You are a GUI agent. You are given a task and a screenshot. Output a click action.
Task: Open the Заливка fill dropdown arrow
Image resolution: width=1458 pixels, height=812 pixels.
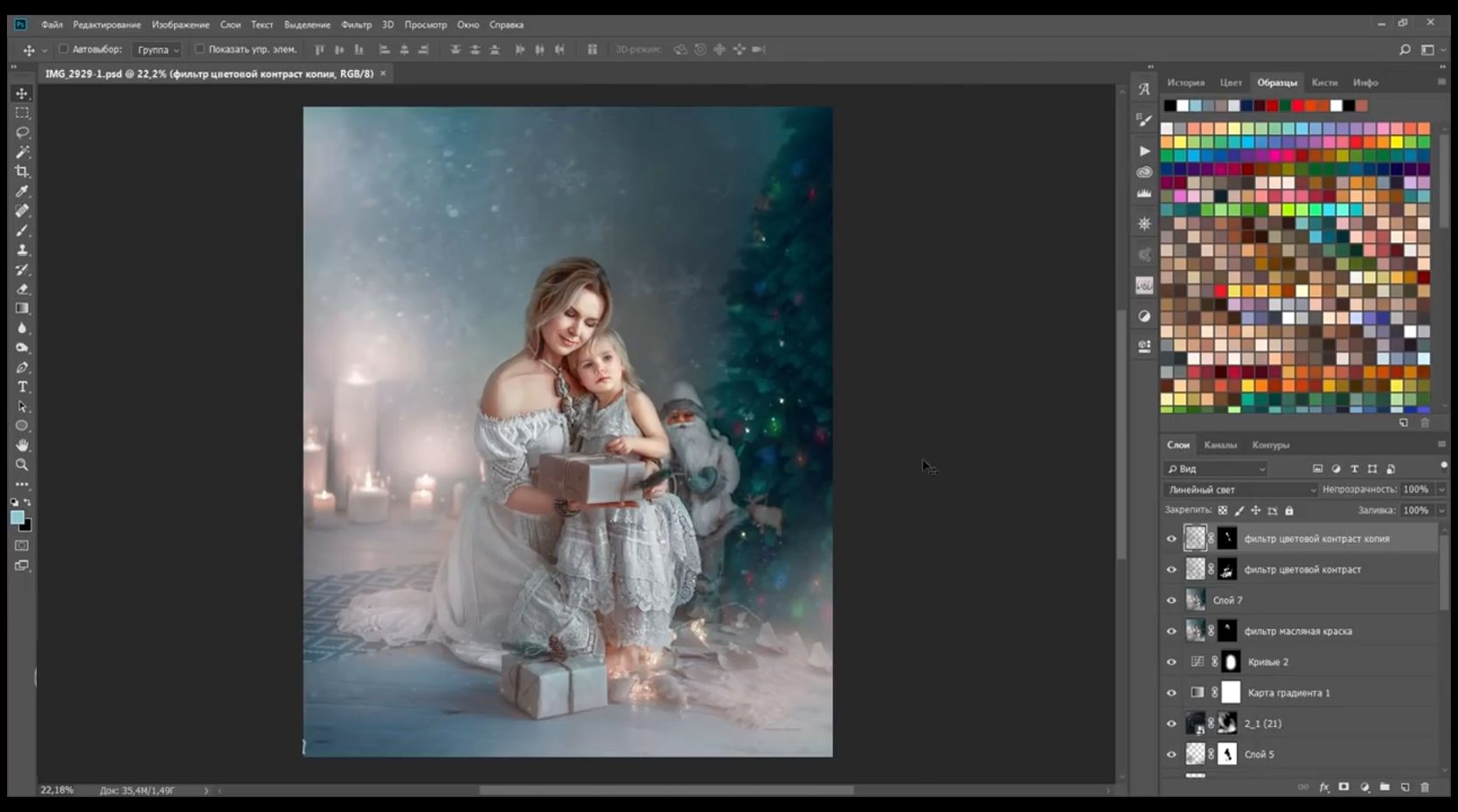click(1441, 510)
